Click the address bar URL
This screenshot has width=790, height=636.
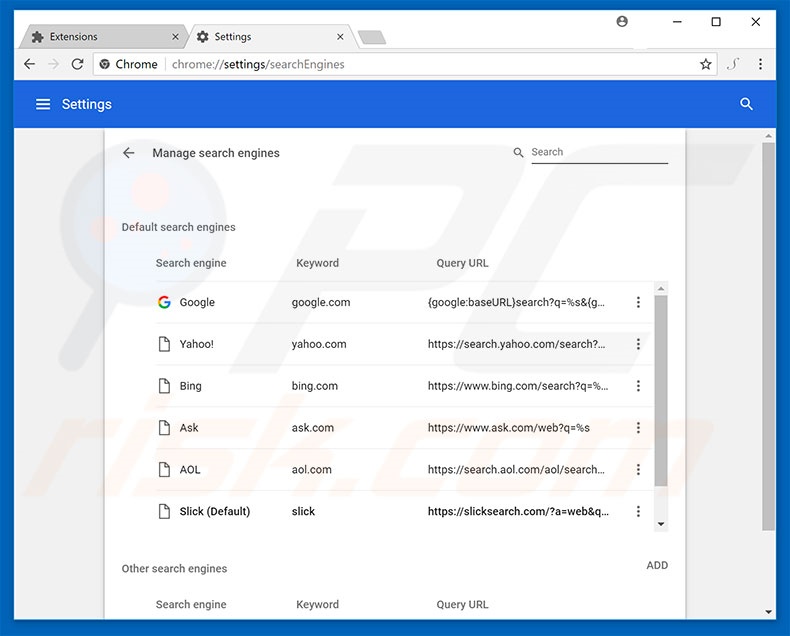[x=258, y=65]
